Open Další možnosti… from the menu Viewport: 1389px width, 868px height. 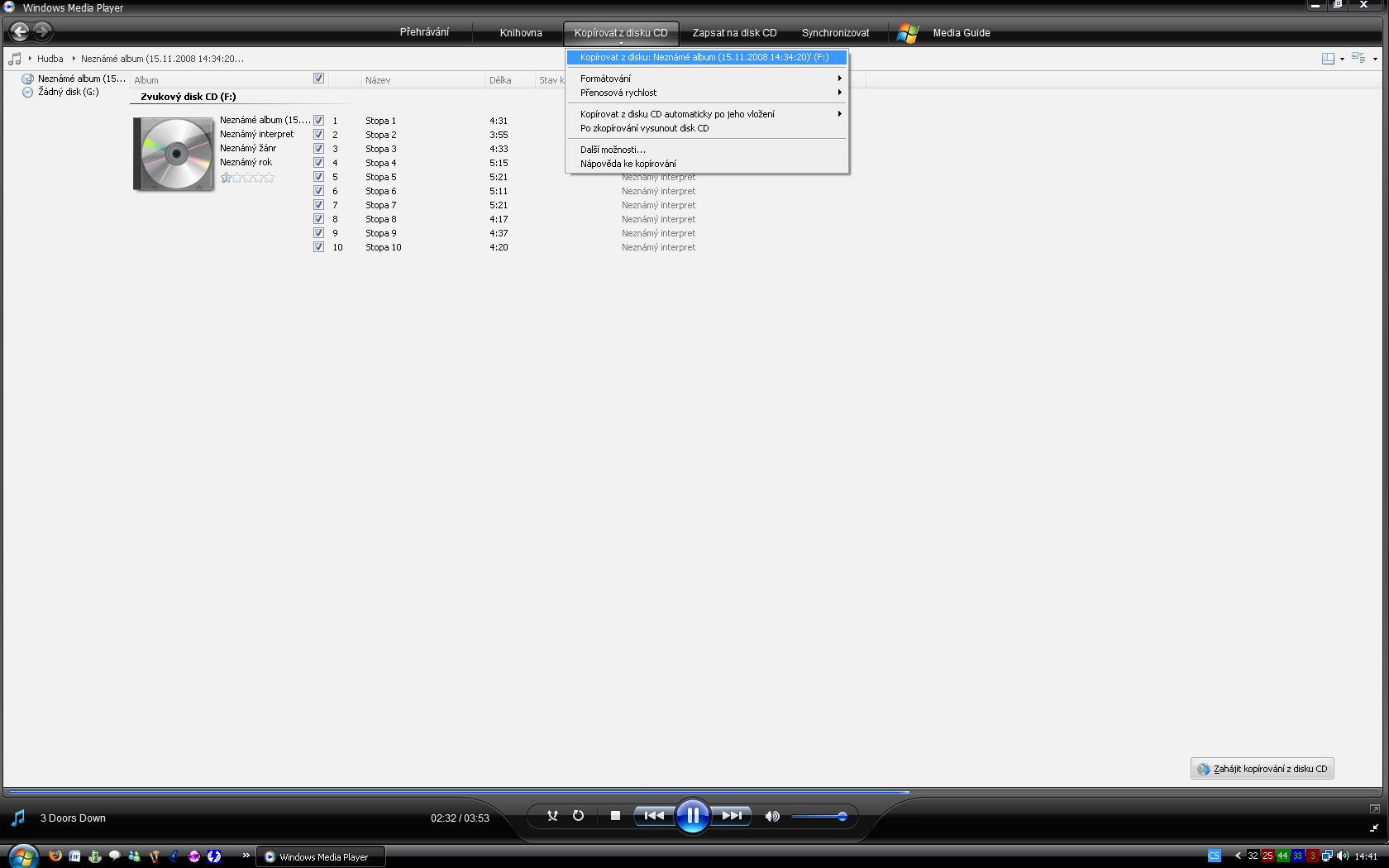pos(707,150)
